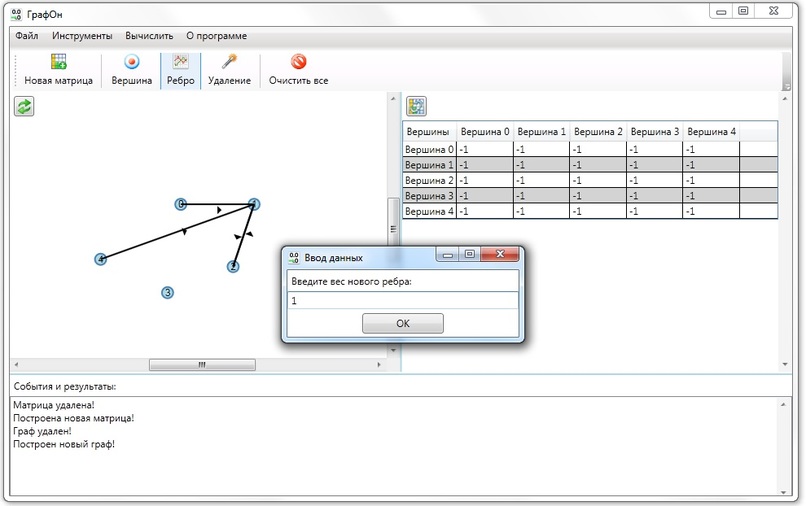This screenshot has height=506, width=806.
Task: Select the Вершина 0 row header
Action: 429,149
